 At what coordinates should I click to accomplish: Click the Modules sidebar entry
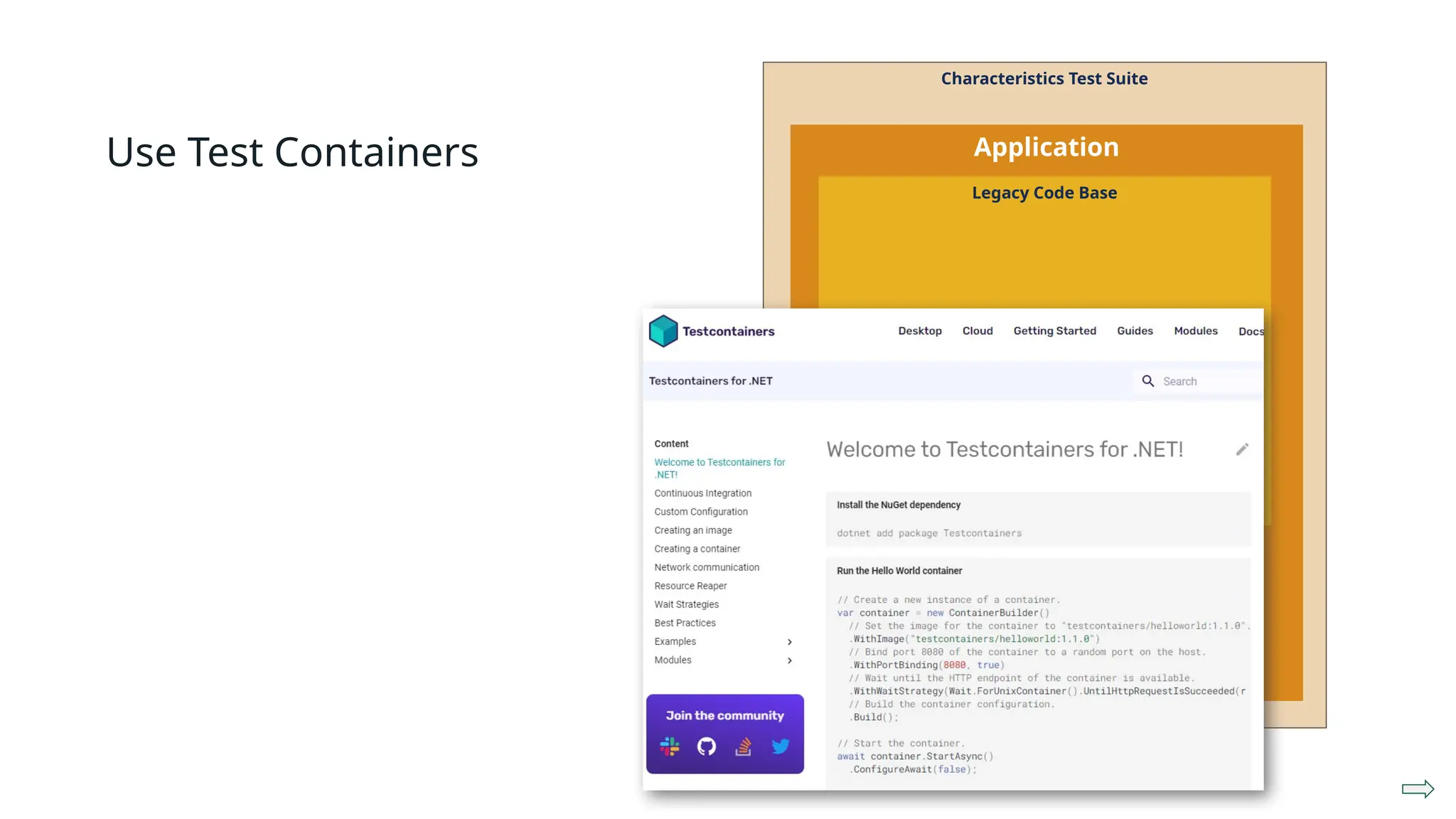673,660
